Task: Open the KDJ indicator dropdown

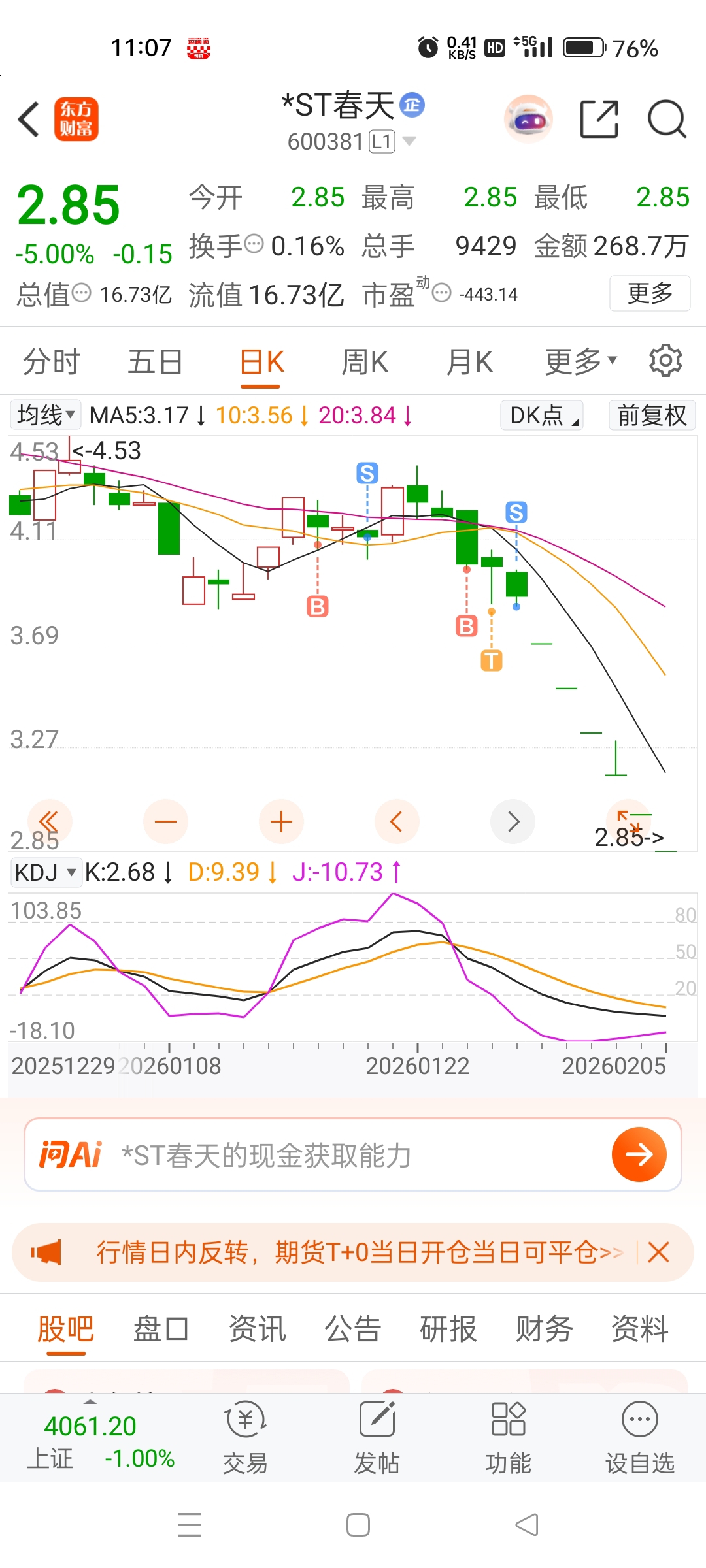Action: [46, 872]
